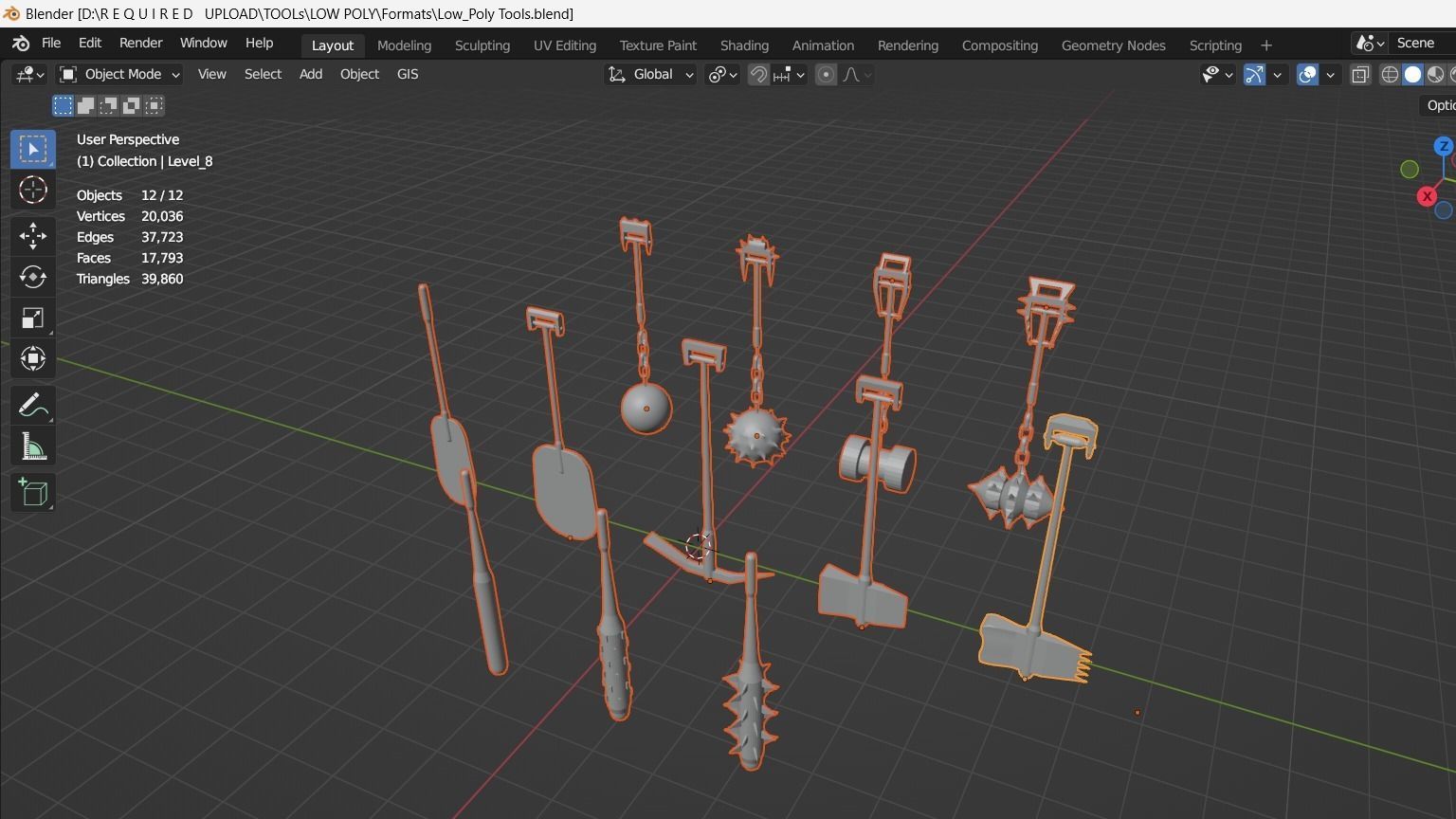Switch to the Shading workspace tab
Screen dimensions: 1456x819
pos(744,45)
